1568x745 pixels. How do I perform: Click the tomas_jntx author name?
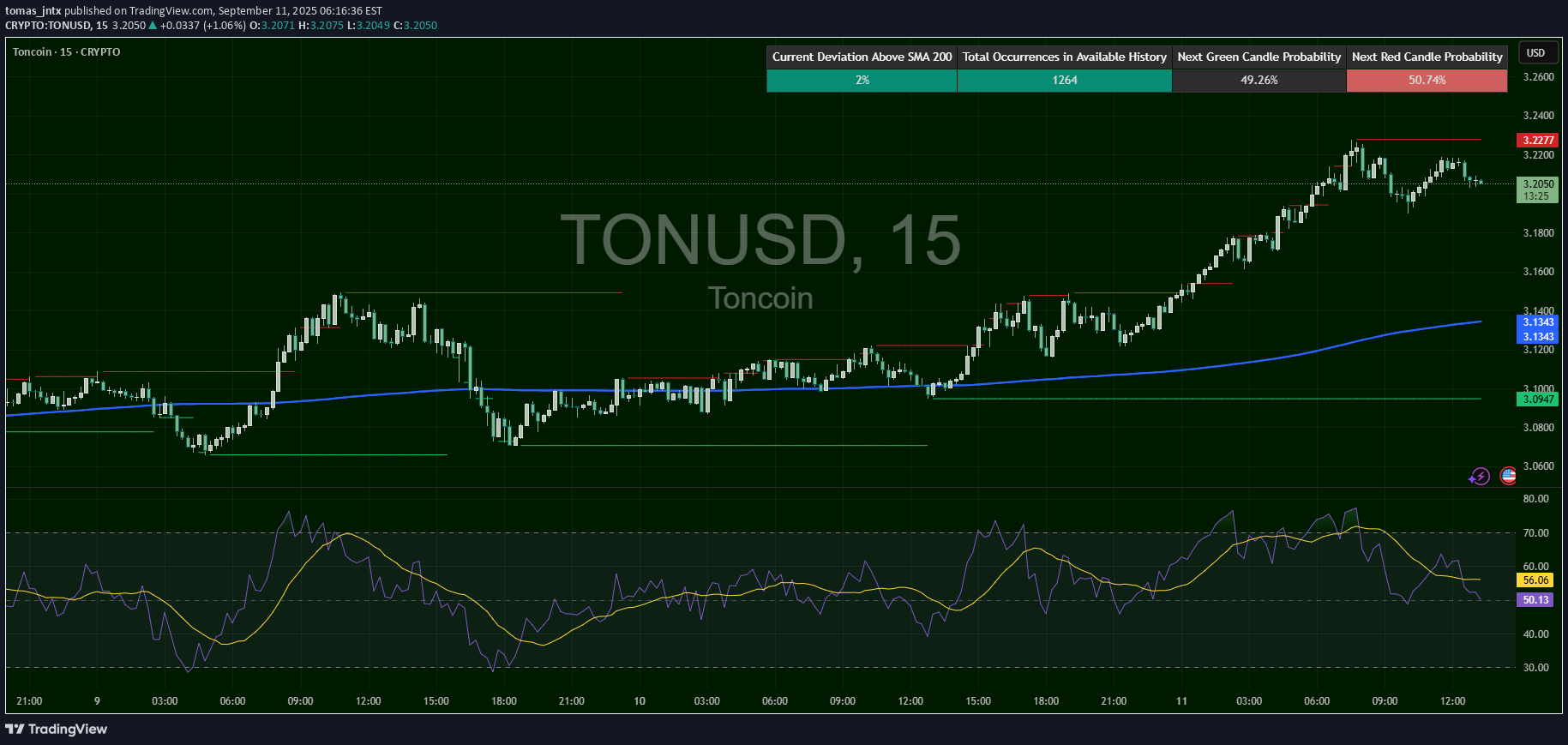pos(33,11)
